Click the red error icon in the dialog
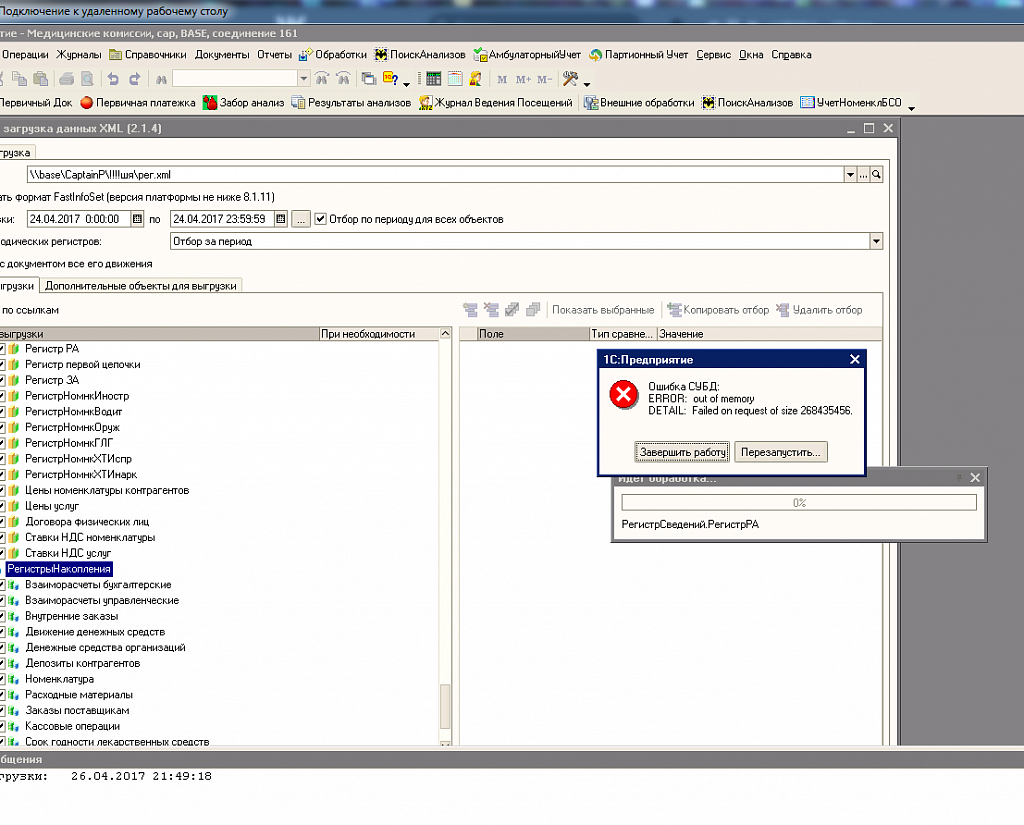Viewport: 1024px width, 825px height. coord(624,396)
